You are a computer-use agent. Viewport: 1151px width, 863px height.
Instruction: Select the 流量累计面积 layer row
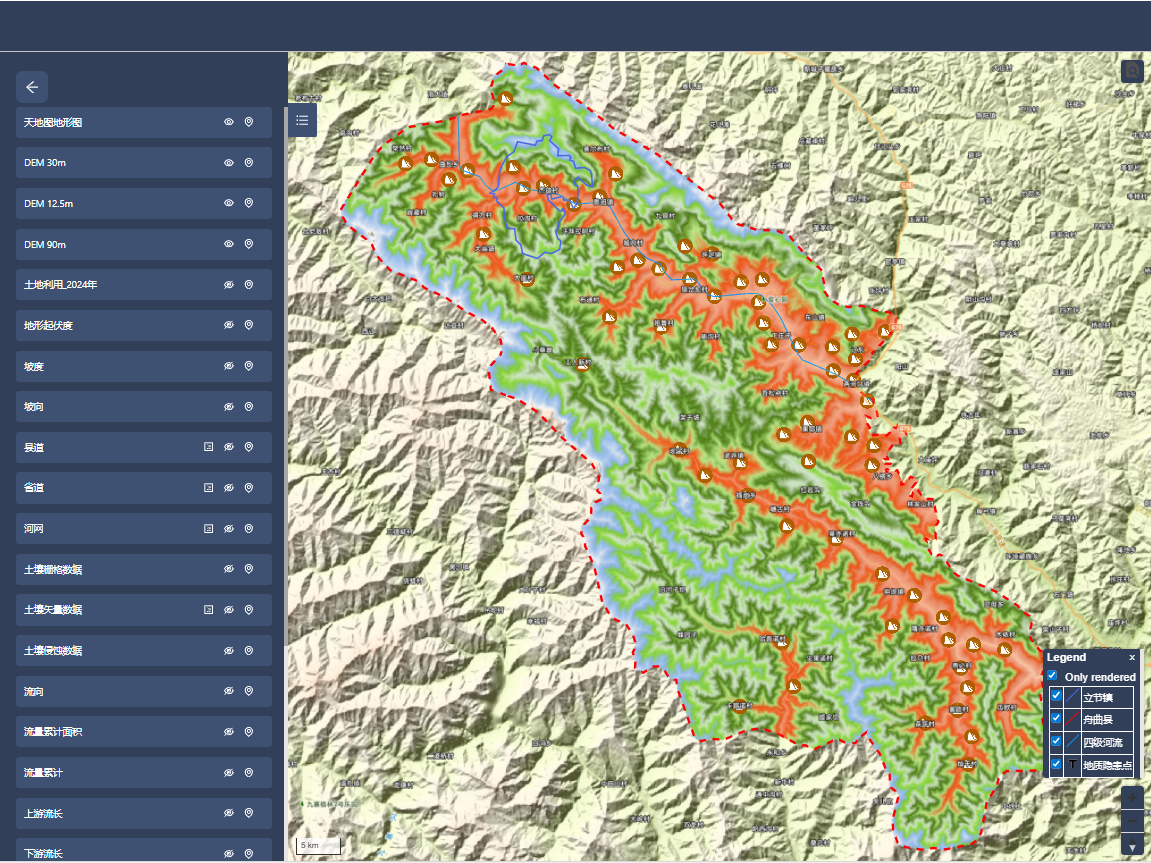[x=110, y=732]
